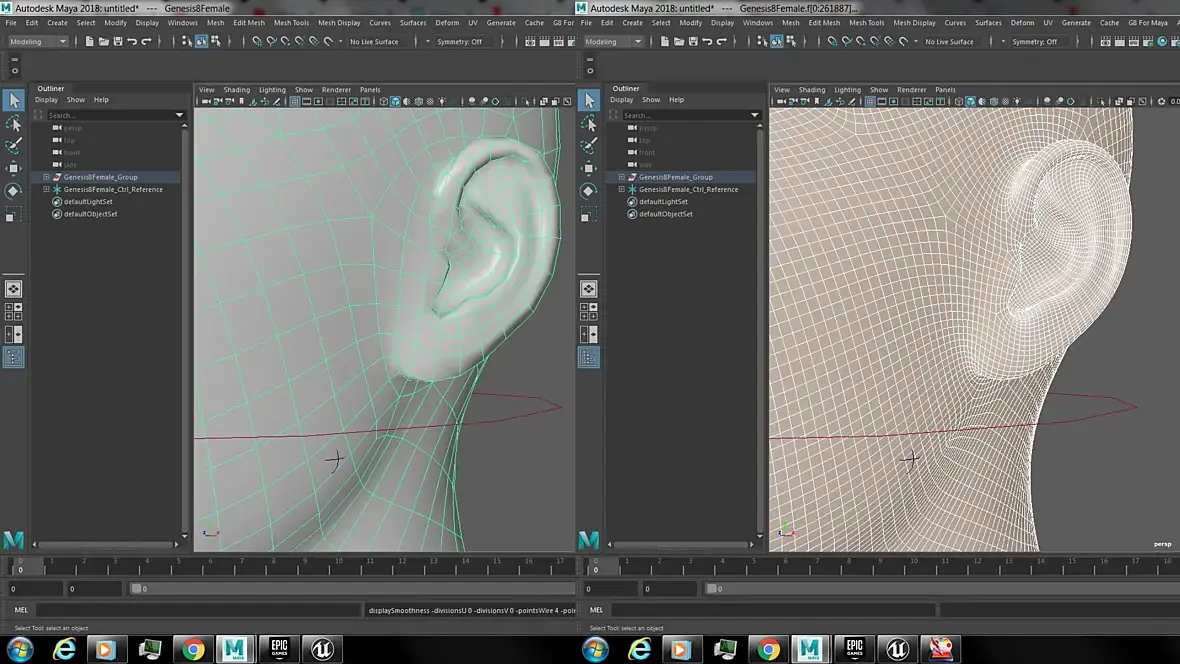Choose the Move tool in left Maya window
The width and height of the screenshot is (1180, 664).
click(x=14, y=168)
